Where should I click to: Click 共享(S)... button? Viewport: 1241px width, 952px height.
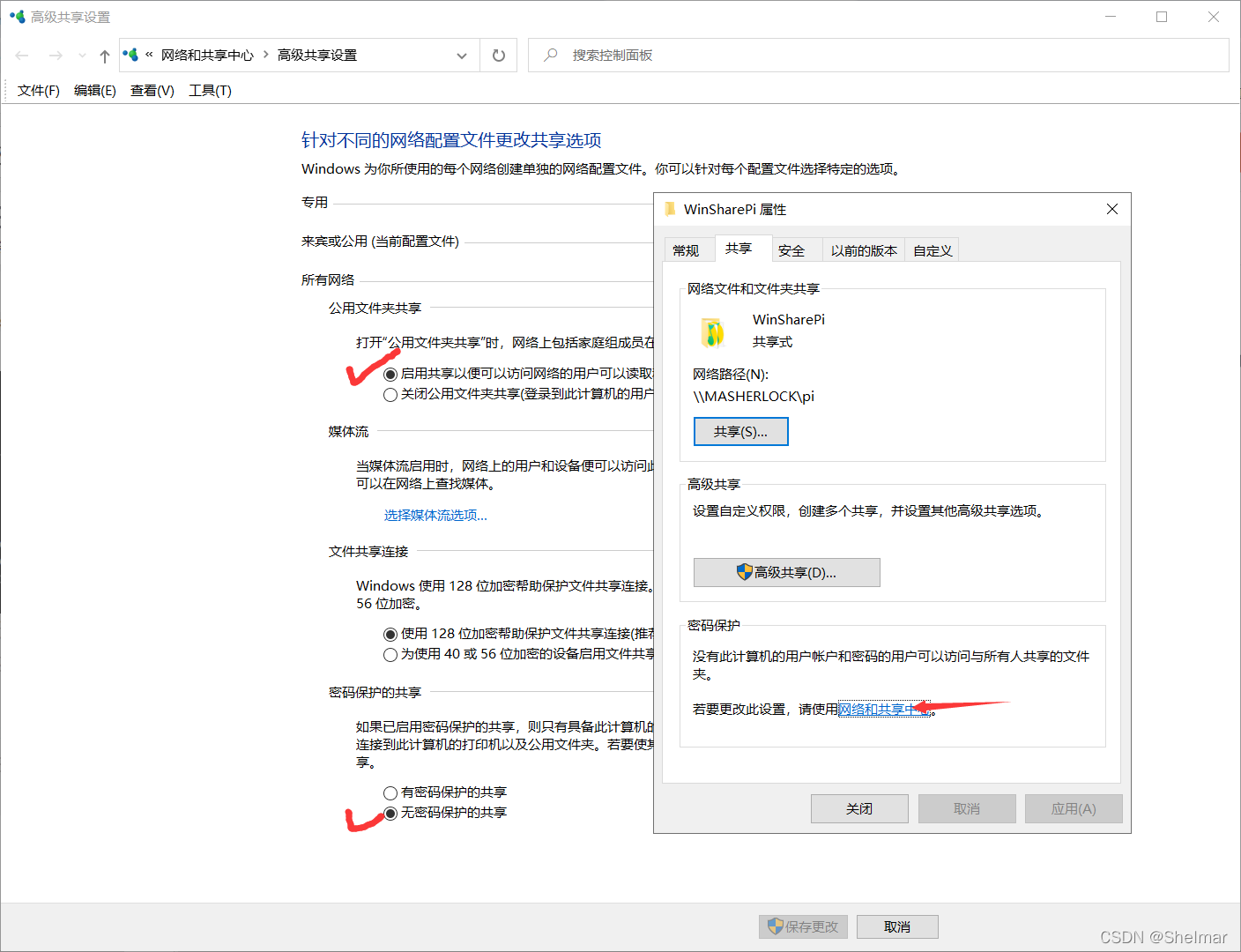[740, 431]
